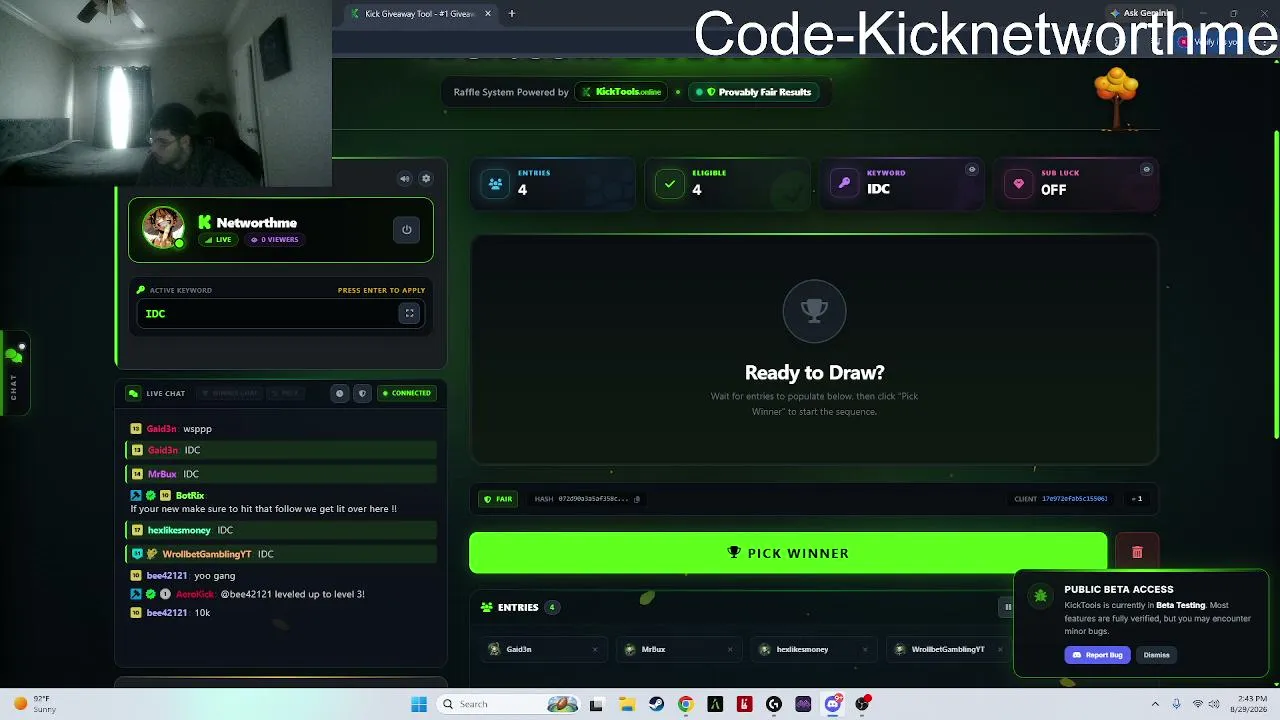This screenshot has height=720, width=1280.
Task: Open the Windows Start menu
Action: [x=419, y=704]
